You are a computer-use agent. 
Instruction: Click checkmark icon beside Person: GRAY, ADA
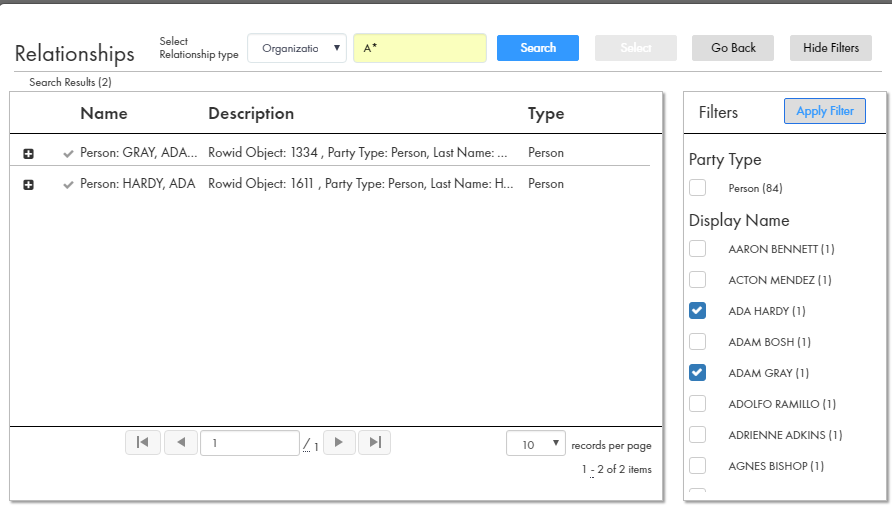pos(68,154)
